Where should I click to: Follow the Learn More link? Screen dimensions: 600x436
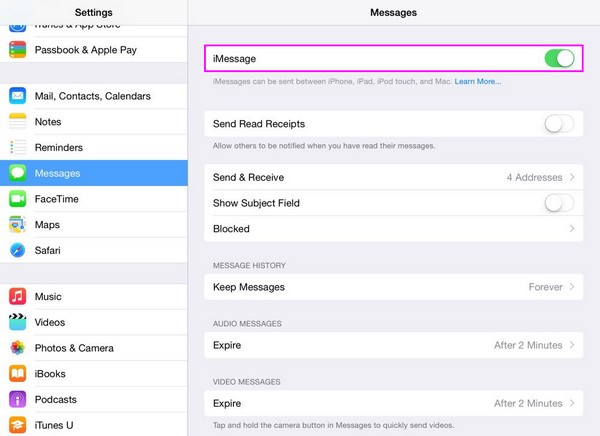(478, 82)
